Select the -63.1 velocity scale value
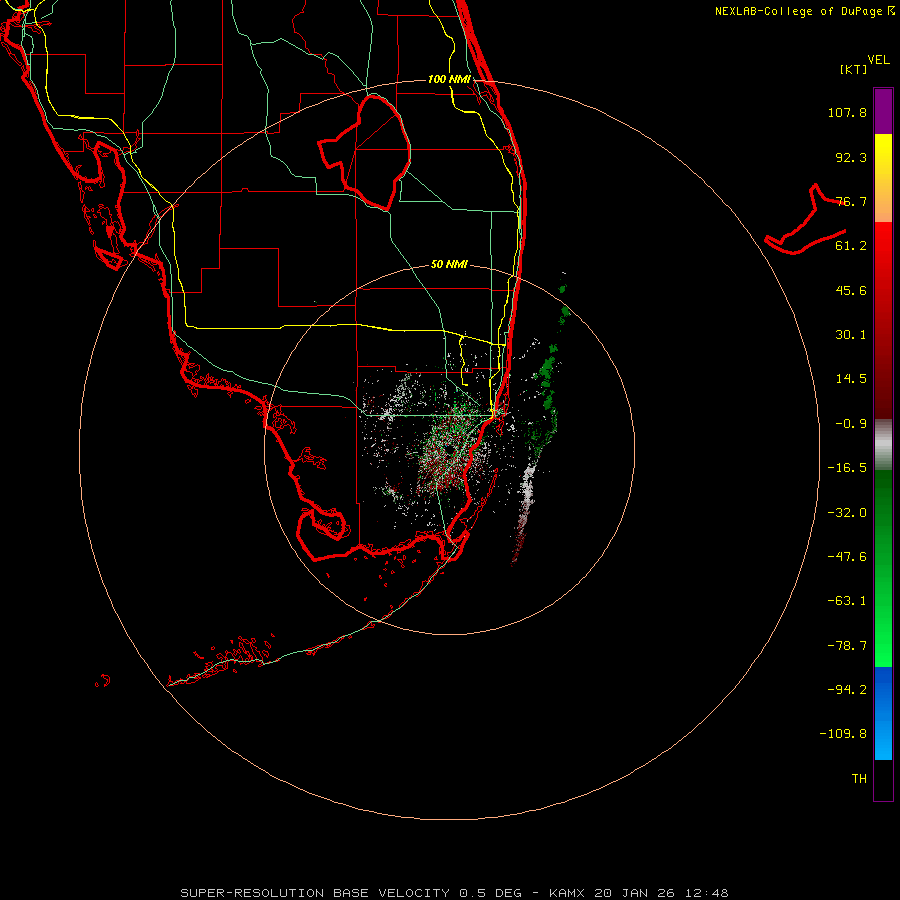 [847, 601]
